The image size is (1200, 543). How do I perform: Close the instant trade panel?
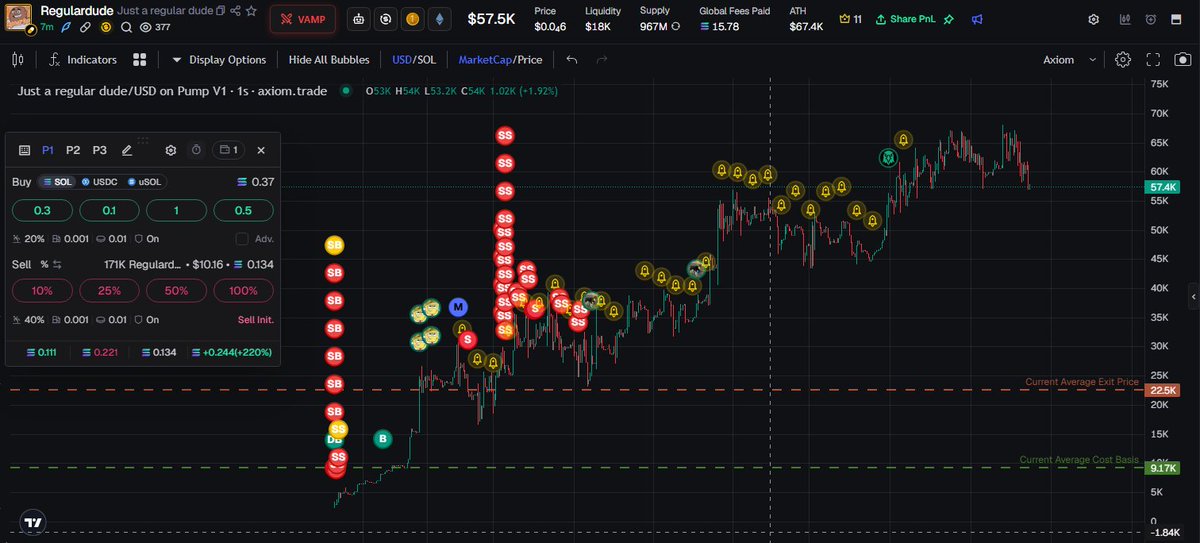pyautogui.click(x=261, y=150)
